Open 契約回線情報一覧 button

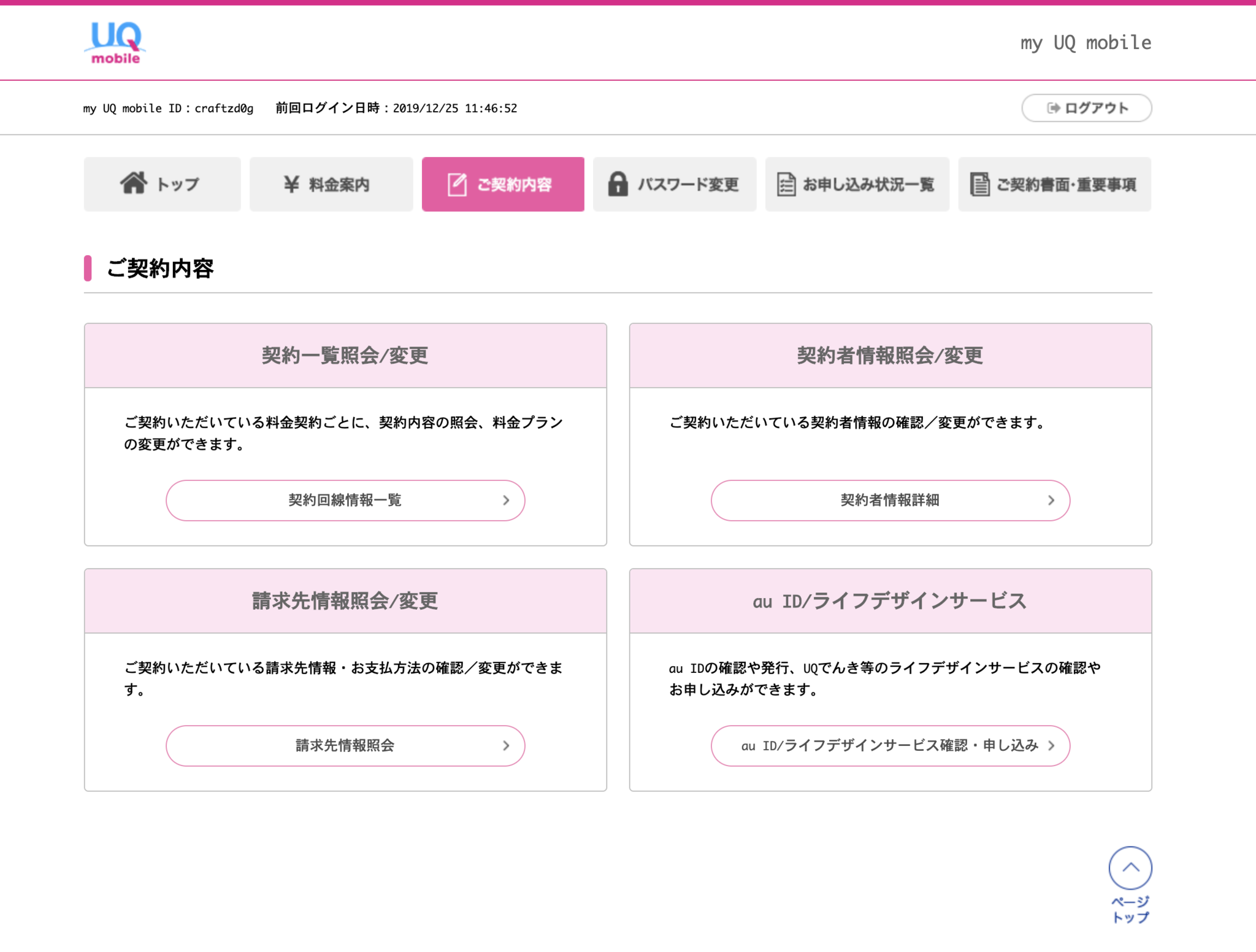[345, 500]
